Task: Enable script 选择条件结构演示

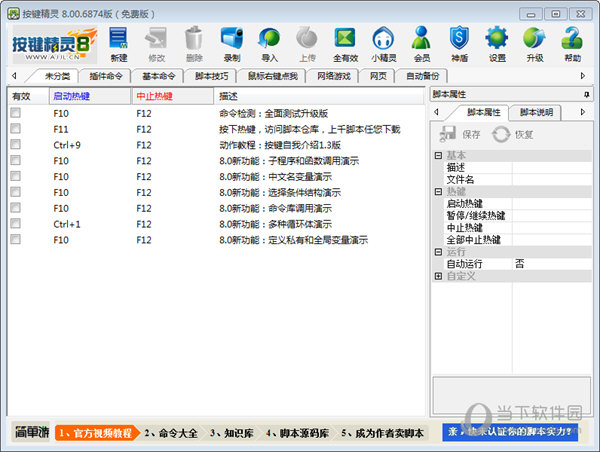Action: point(16,192)
